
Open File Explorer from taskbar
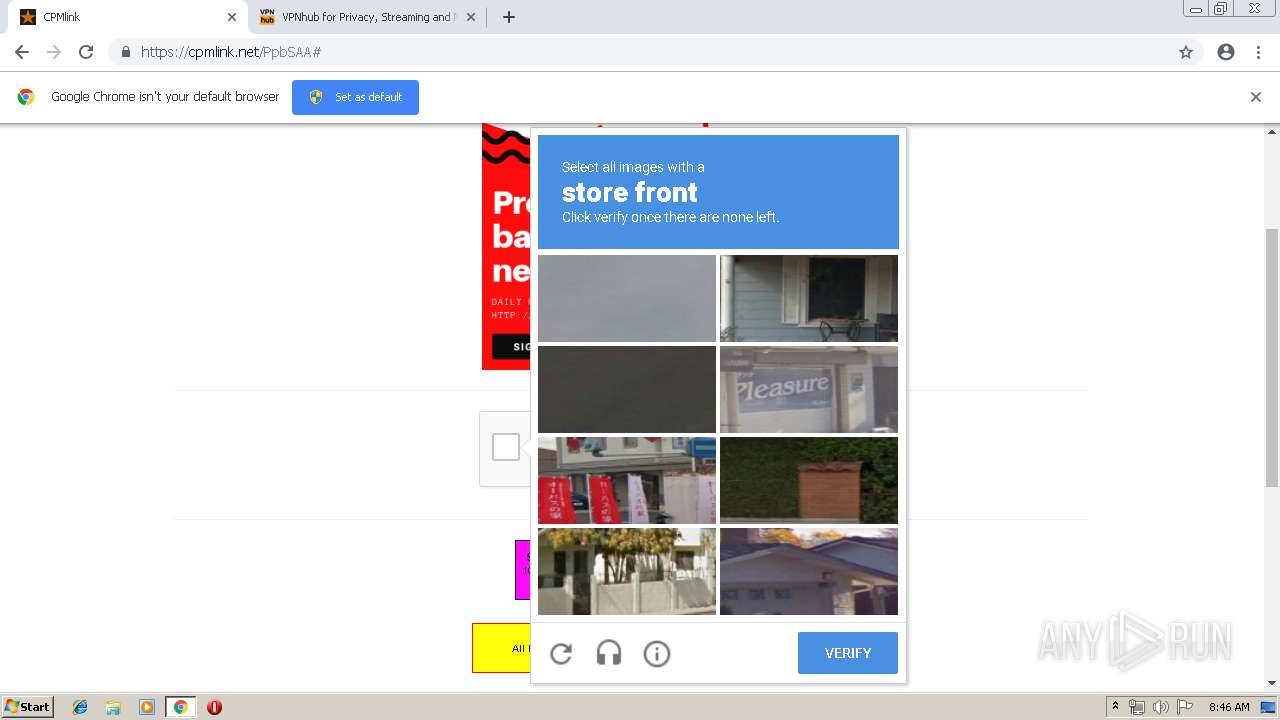click(x=113, y=707)
